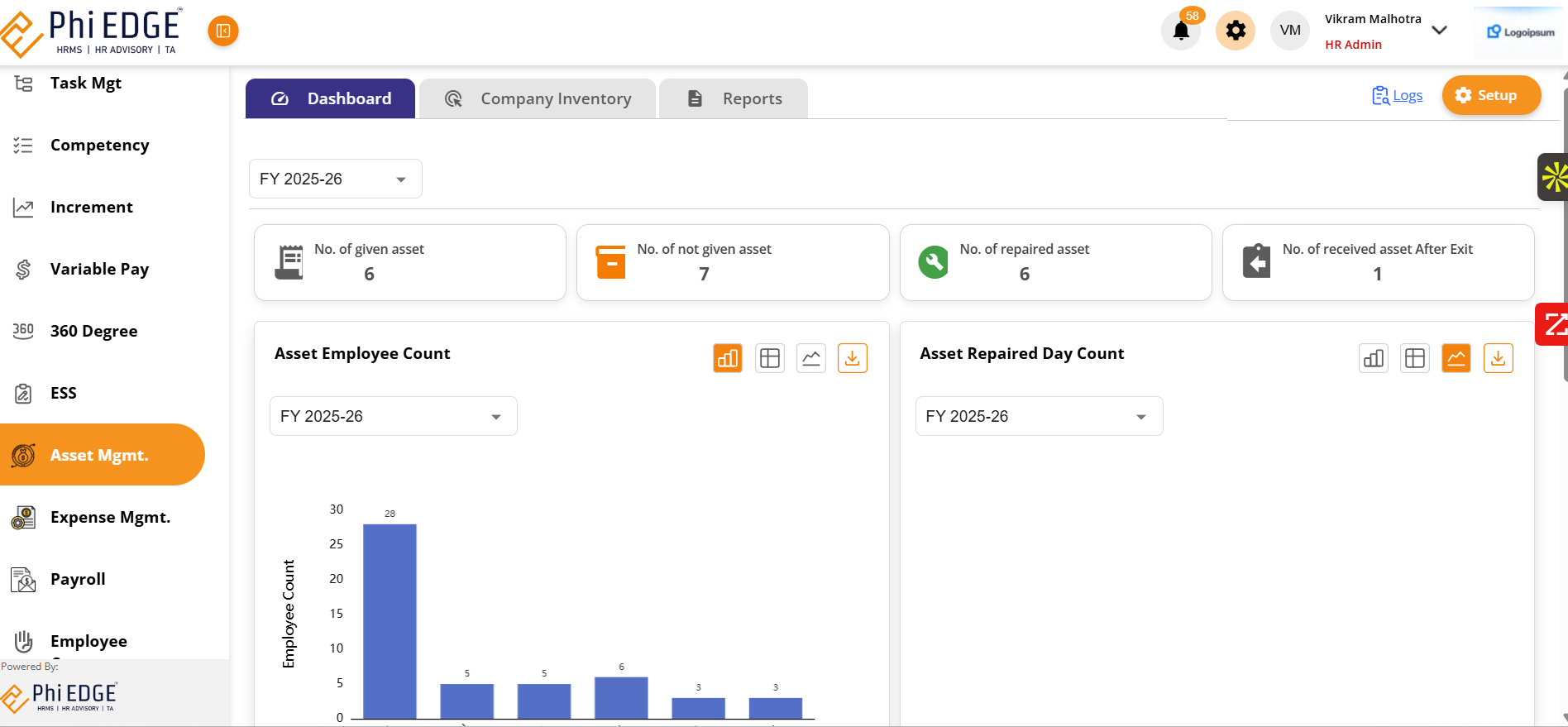Expand the Asset Employee Count FY dropdown

pyautogui.click(x=393, y=416)
